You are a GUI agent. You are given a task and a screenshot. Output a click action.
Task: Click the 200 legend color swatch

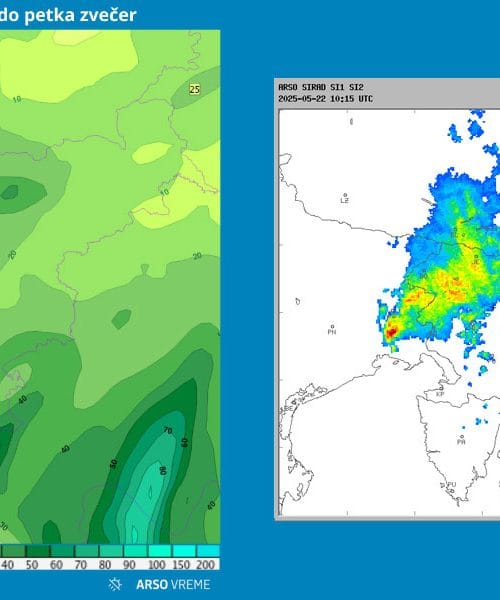[x=208, y=551]
